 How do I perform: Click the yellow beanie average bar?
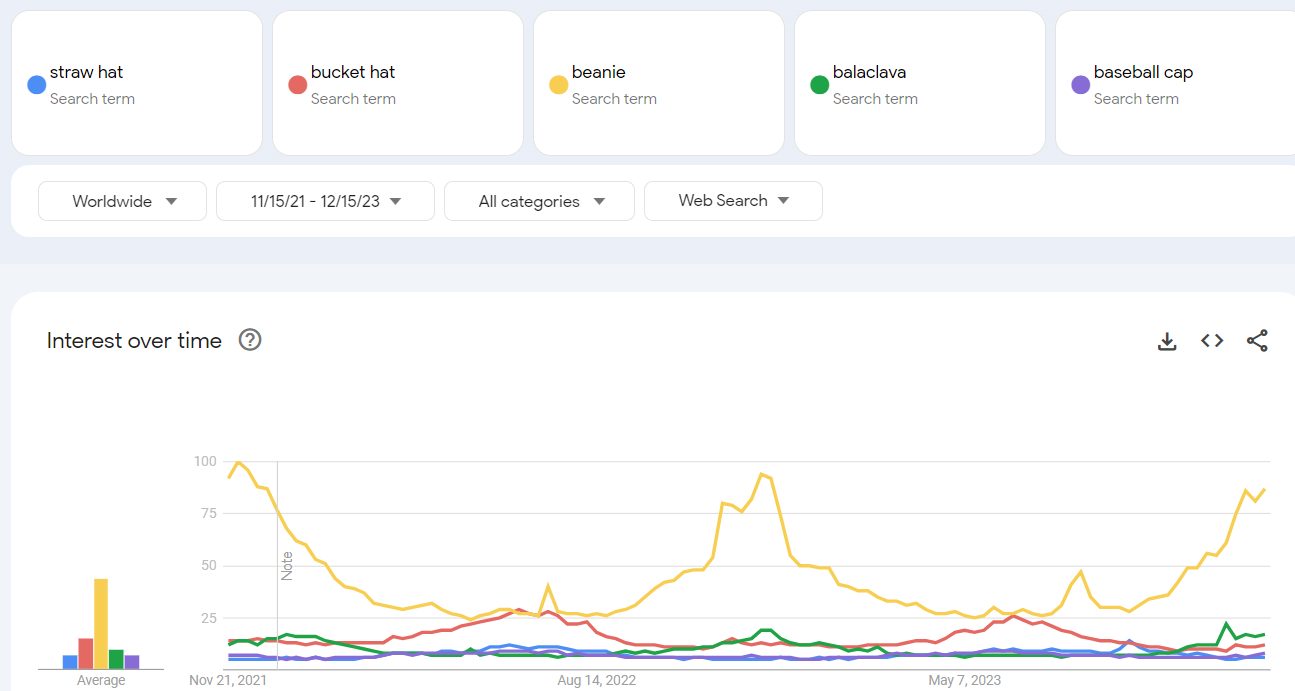click(x=101, y=623)
